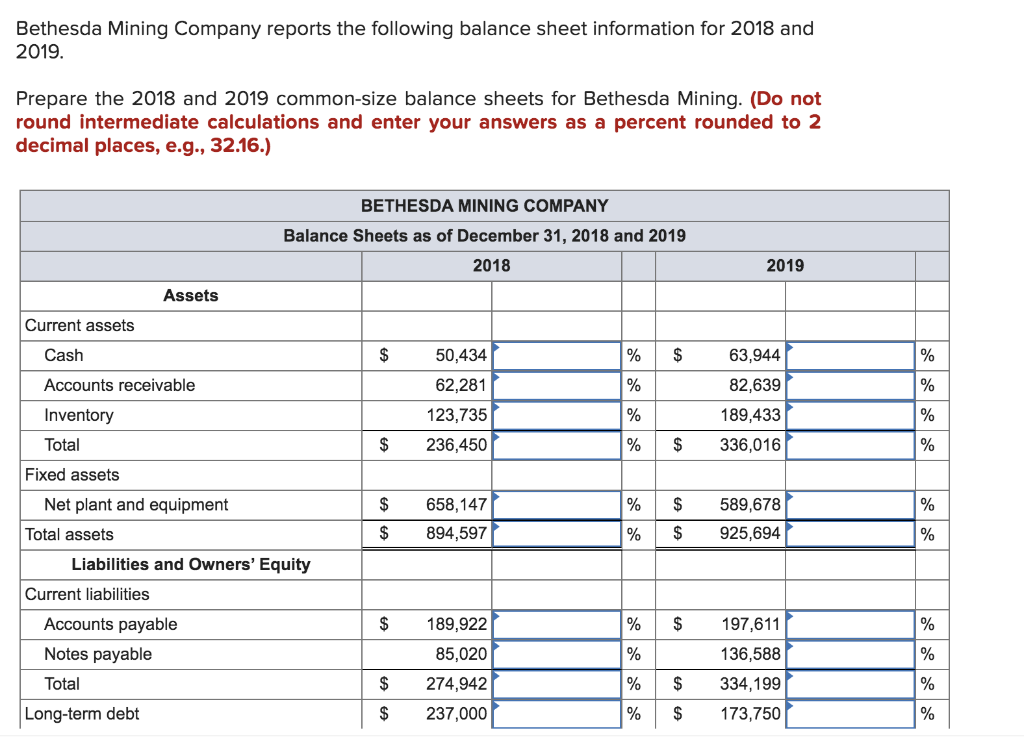Click the 2019 Cash percent input field

[850, 356]
